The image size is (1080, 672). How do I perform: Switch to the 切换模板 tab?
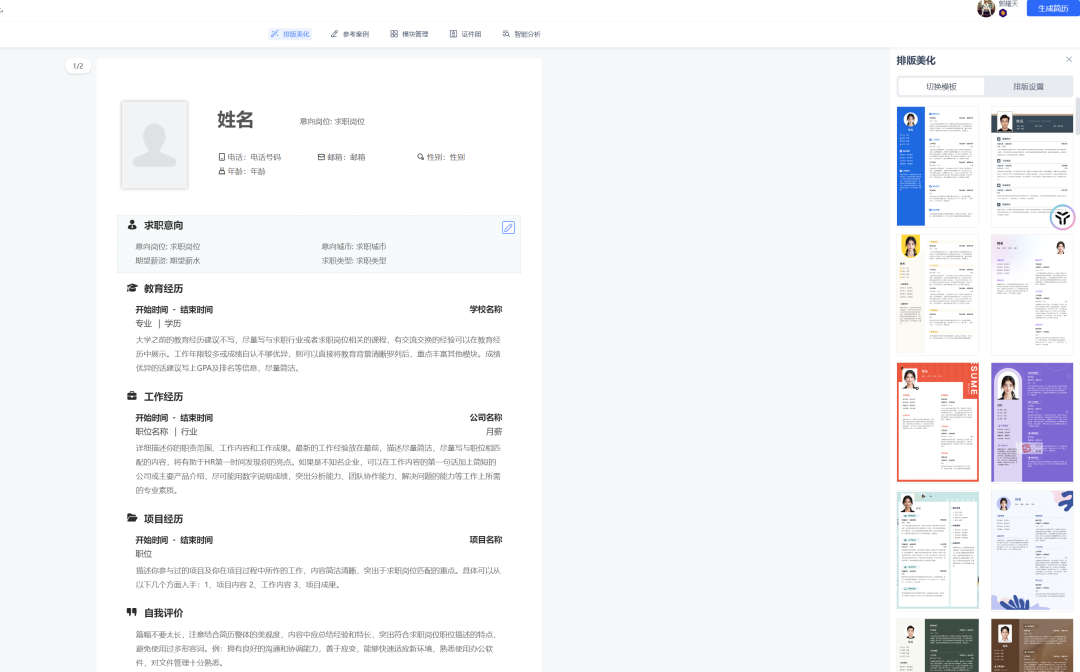941,87
